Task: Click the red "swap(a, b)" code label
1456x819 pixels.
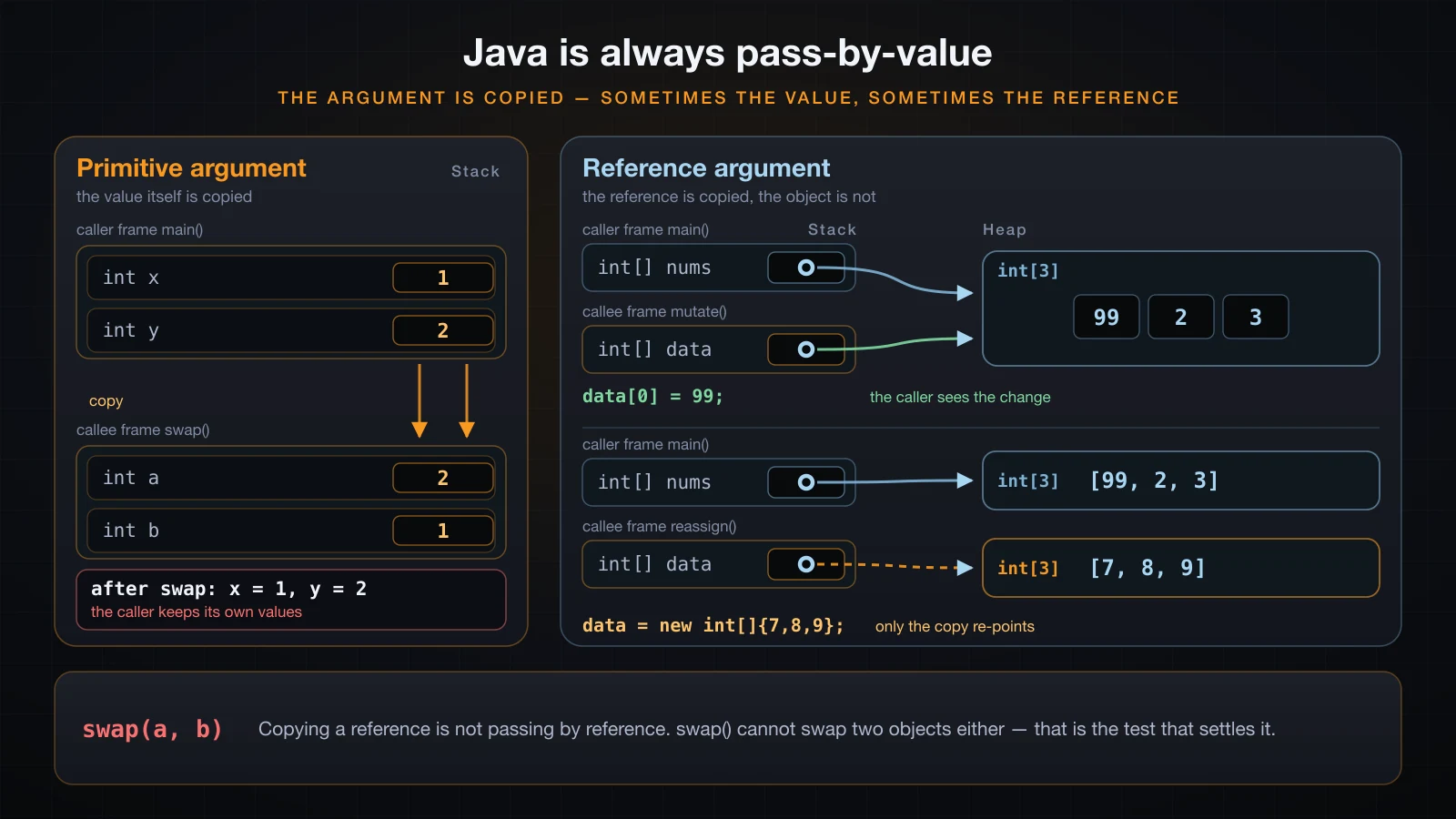Action: (x=152, y=730)
